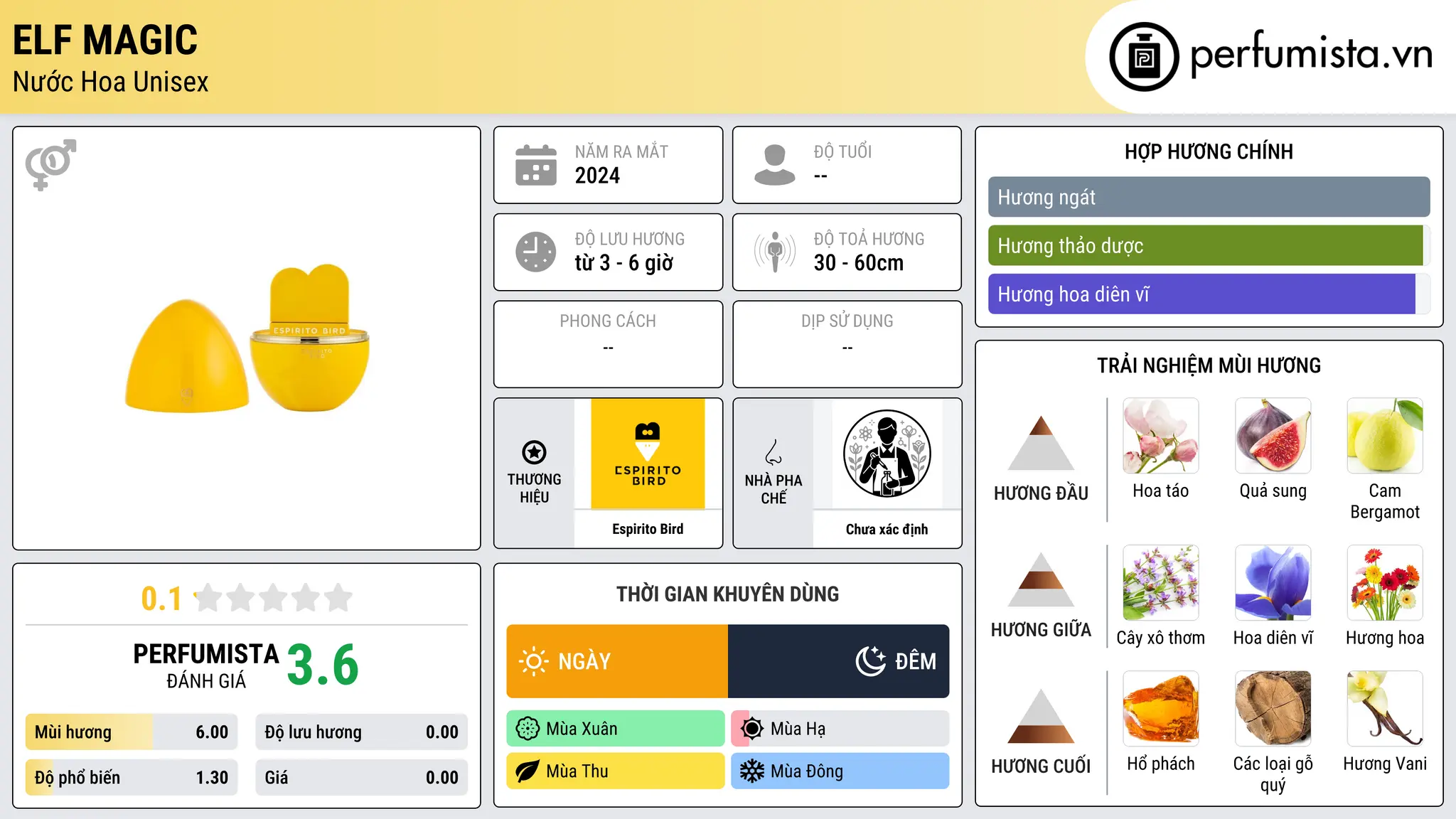Click the Hương giữa pyramid icon

1042,579
